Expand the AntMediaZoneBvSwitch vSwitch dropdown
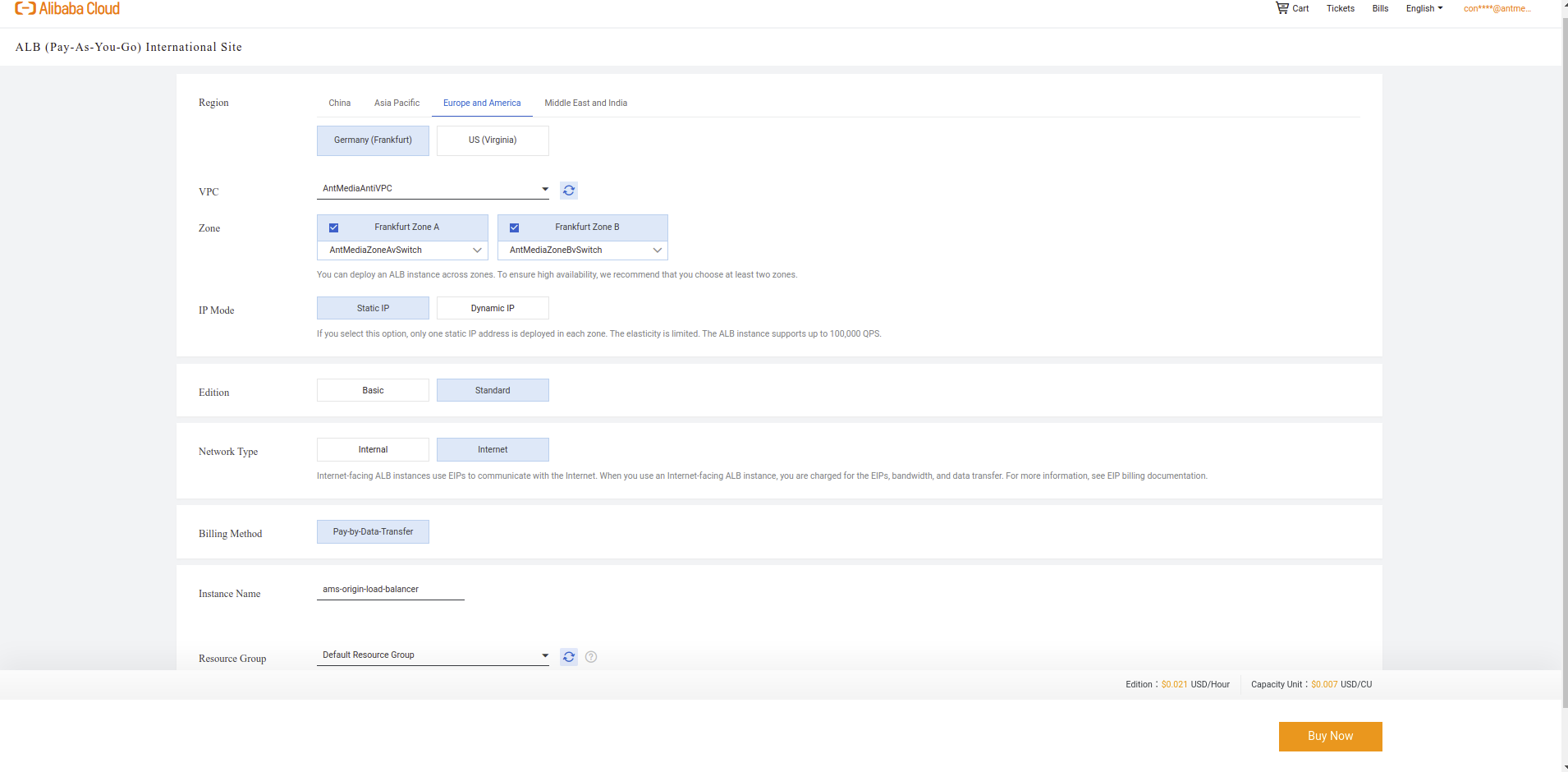 pos(583,250)
